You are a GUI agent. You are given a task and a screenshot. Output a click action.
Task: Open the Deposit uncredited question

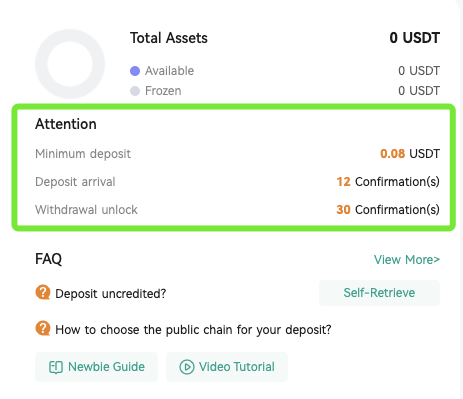coord(111,294)
